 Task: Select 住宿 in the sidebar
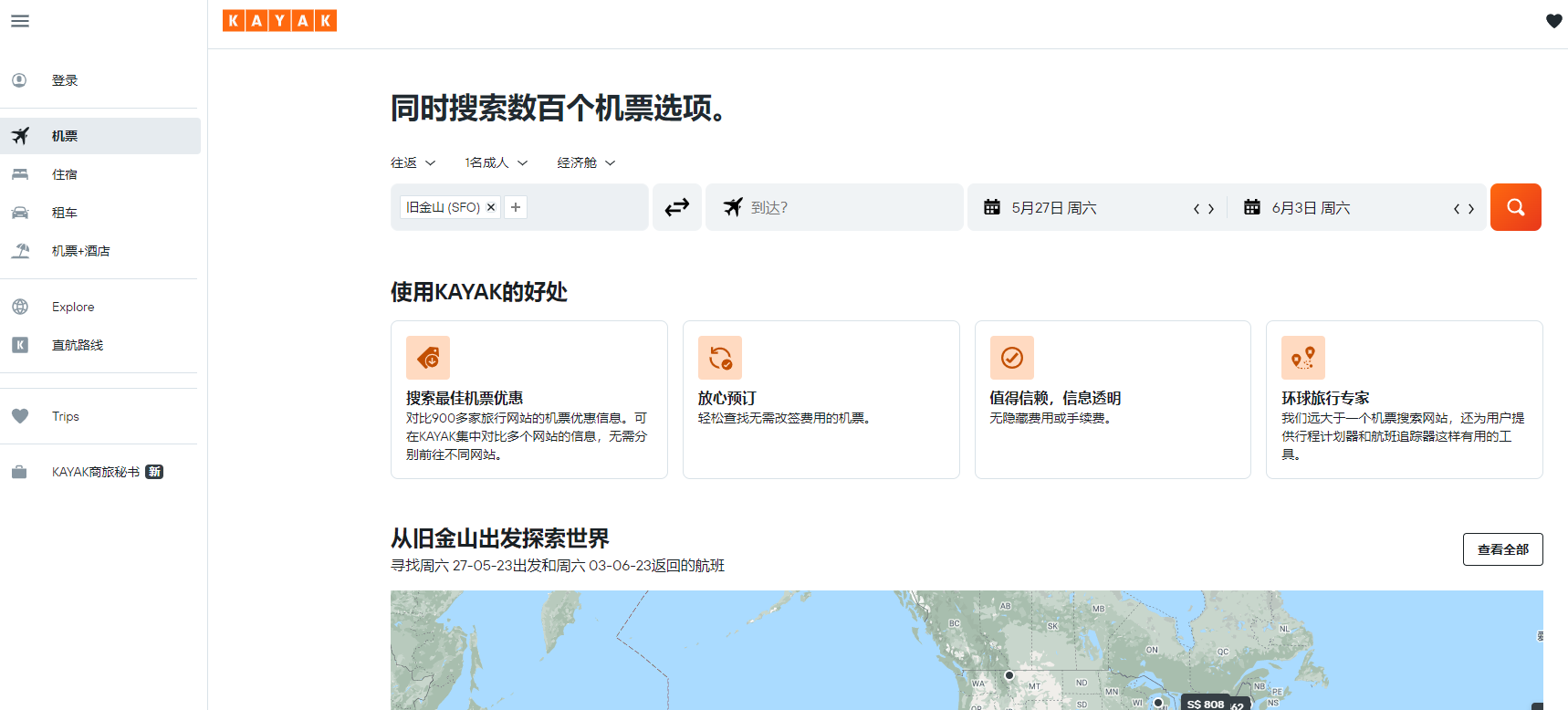tap(64, 174)
